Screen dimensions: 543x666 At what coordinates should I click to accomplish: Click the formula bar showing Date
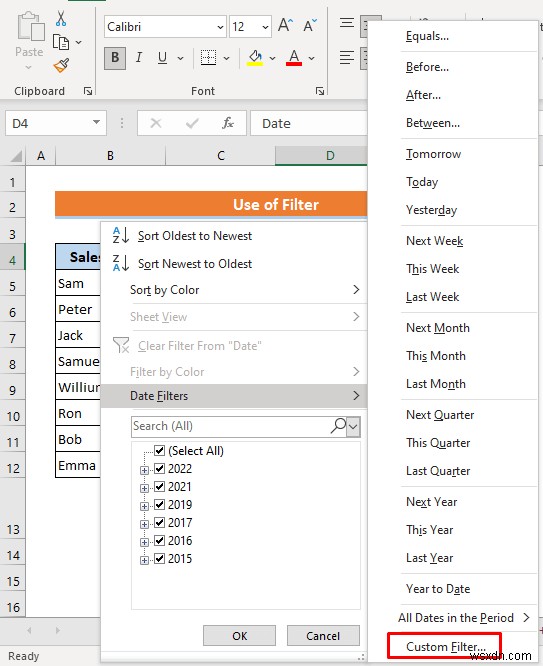pos(308,123)
